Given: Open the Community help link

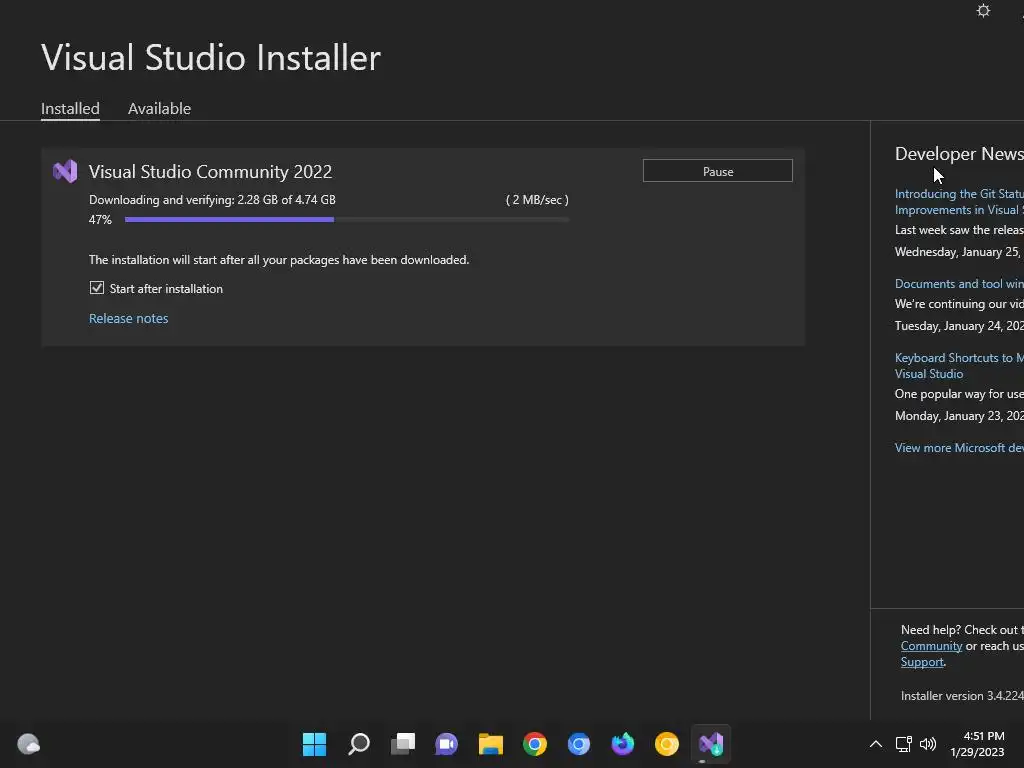Looking at the screenshot, I should tap(931, 646).
